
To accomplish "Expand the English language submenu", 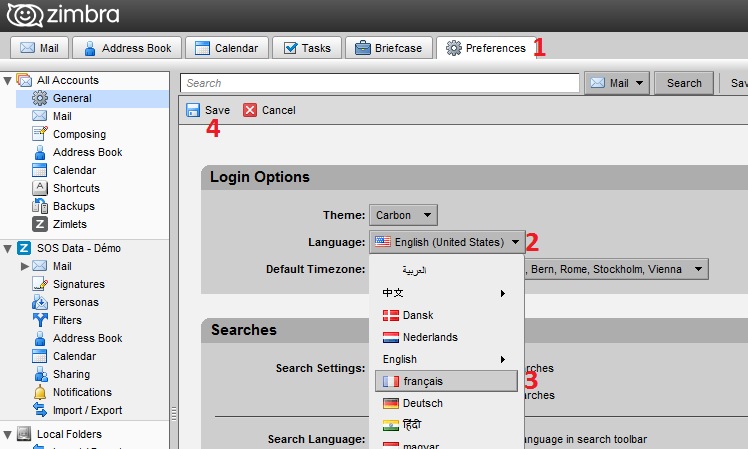I will [446, 359].
